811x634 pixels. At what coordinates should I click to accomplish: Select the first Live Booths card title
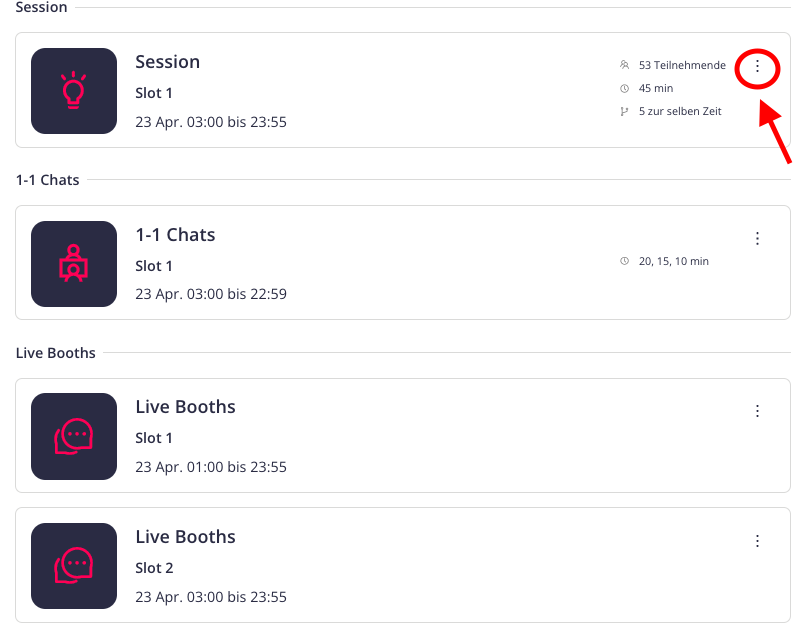(x=185, y=407)
